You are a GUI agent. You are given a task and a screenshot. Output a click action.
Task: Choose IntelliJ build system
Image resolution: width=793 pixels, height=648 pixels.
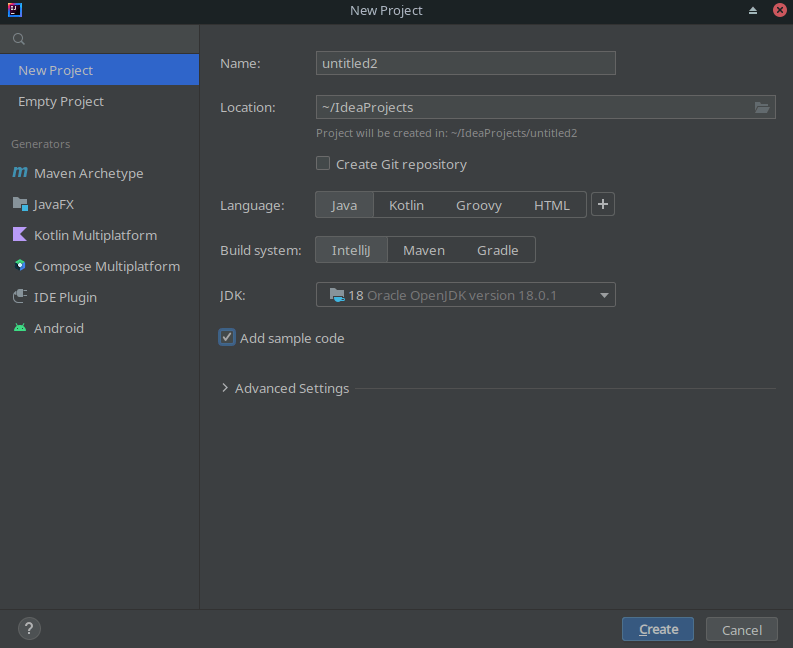[x=351, y=250]
